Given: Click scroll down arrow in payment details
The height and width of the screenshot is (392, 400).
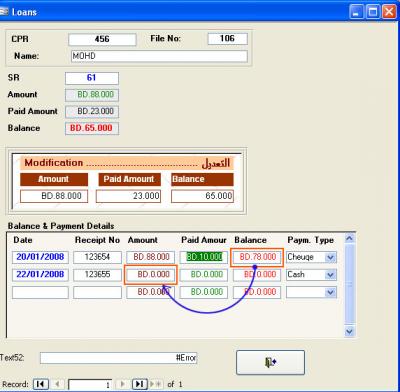Looking at the screenshot, I should point(349,332).
